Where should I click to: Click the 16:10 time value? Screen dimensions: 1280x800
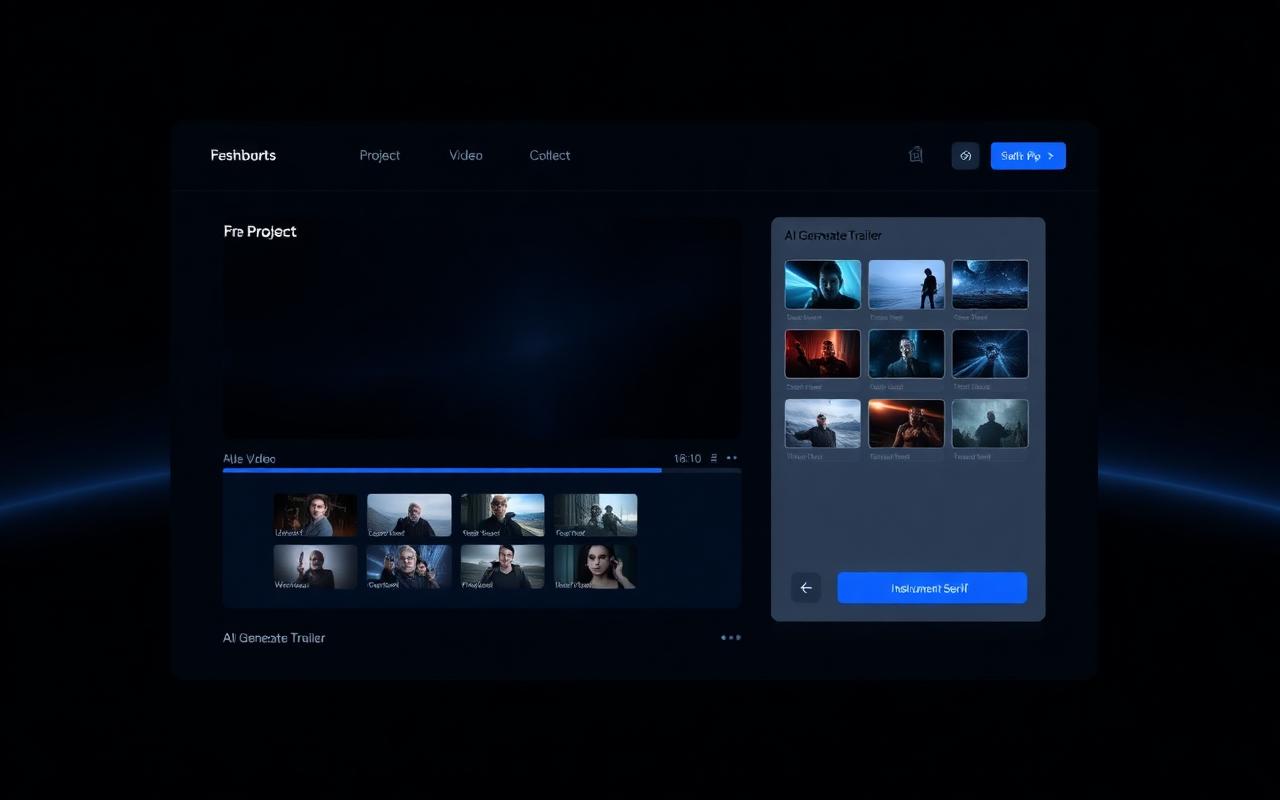pos(687,458)
